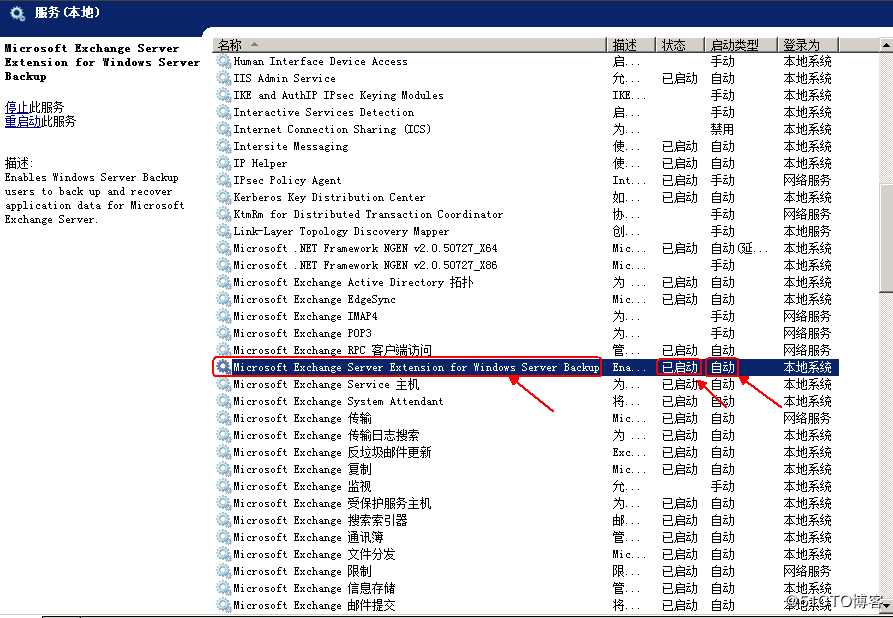893x618 pixels.
Task: Click gear icon of IPsec Policy Agent
Action: (x=224, y=180)
